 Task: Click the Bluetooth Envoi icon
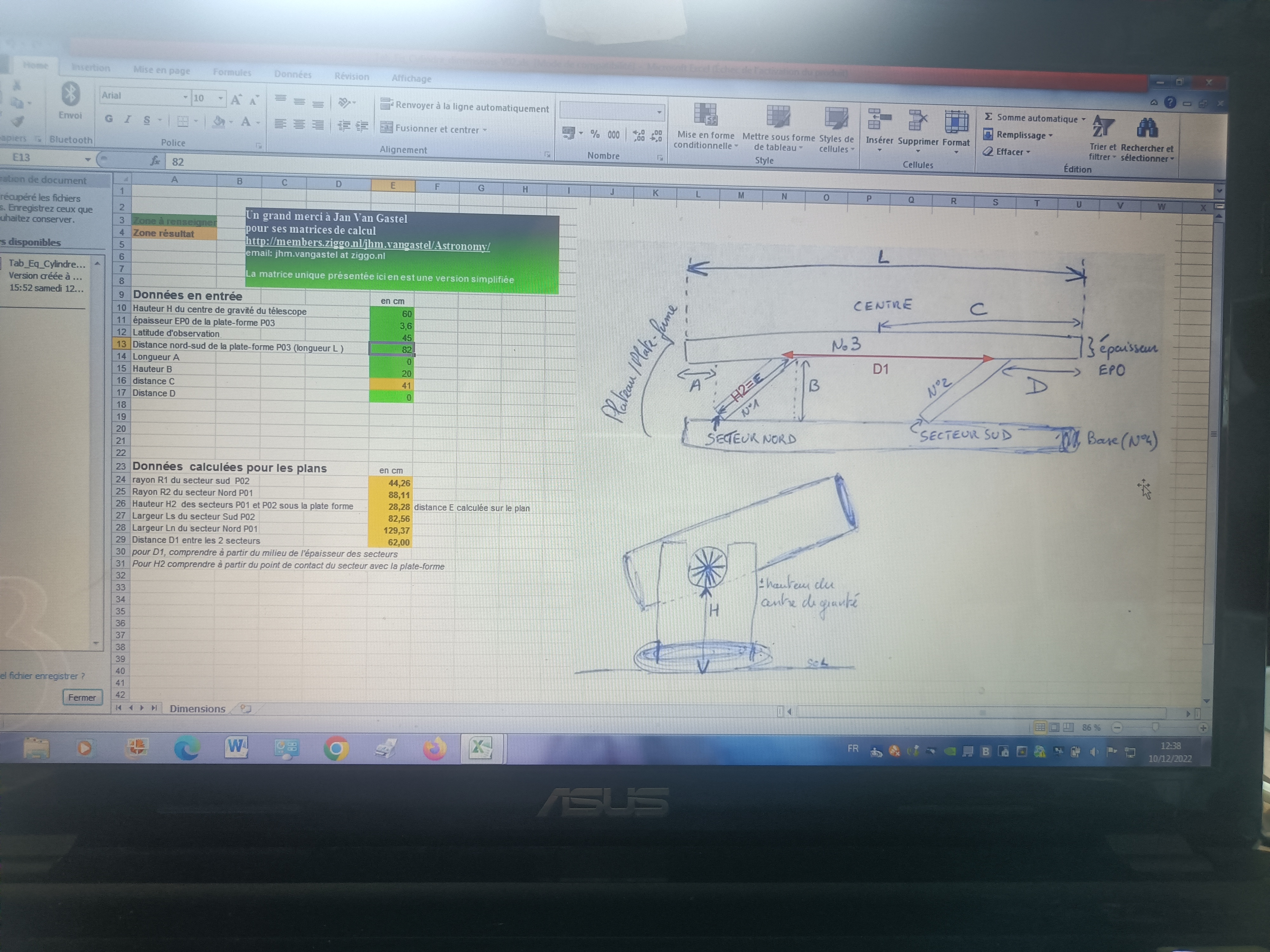(x=70, y=95)
